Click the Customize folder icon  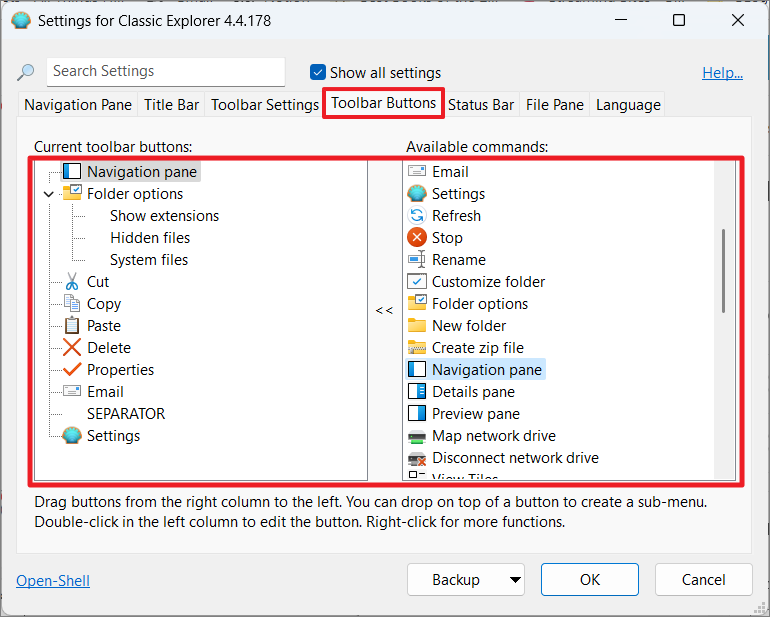(x=417, y=281)
